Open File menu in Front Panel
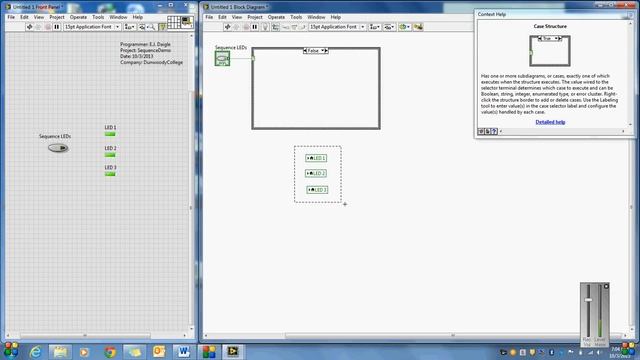The height and width of the screenshot is (360, 640). click(11, 17)
